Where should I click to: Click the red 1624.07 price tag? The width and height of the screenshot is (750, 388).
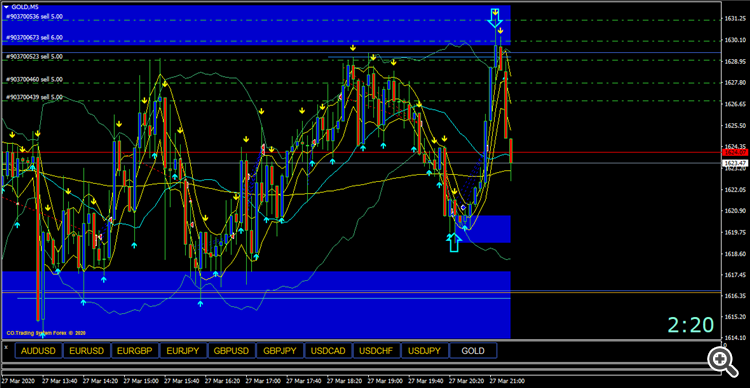[x=736, y=153]
